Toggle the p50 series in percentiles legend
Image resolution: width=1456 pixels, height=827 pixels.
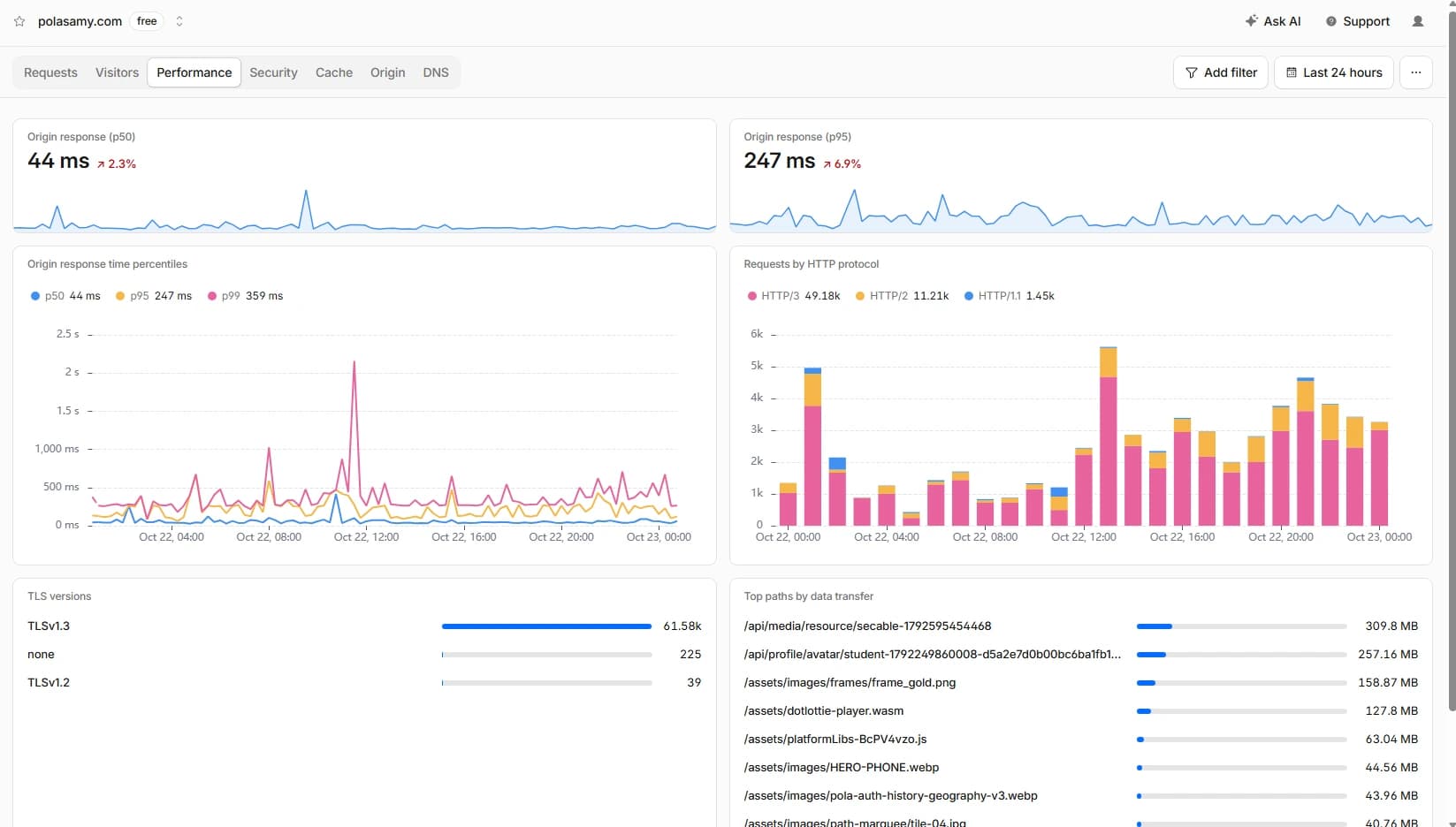pyautogui.click(x=65, y=296)
